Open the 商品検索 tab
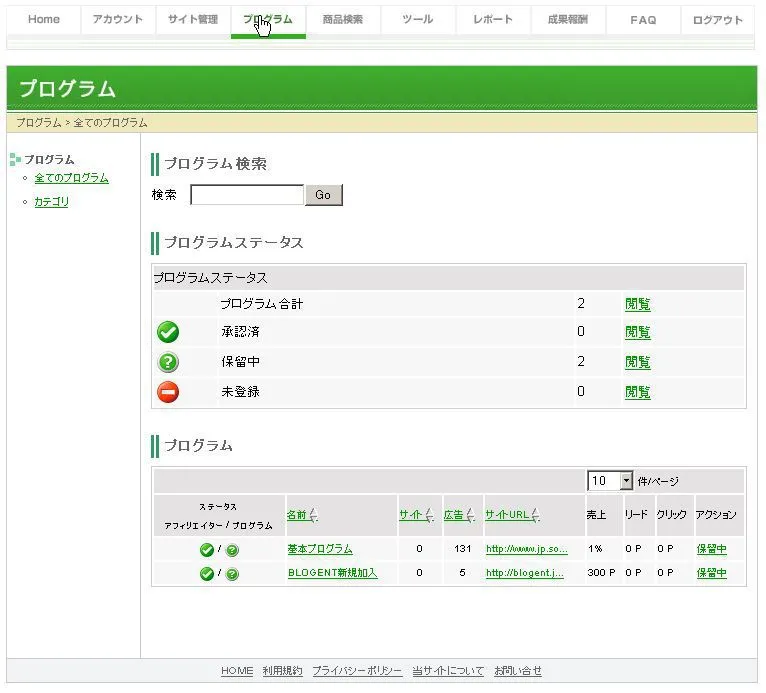The height and width of the screenshot is (693, 766). tap(343, 20)
